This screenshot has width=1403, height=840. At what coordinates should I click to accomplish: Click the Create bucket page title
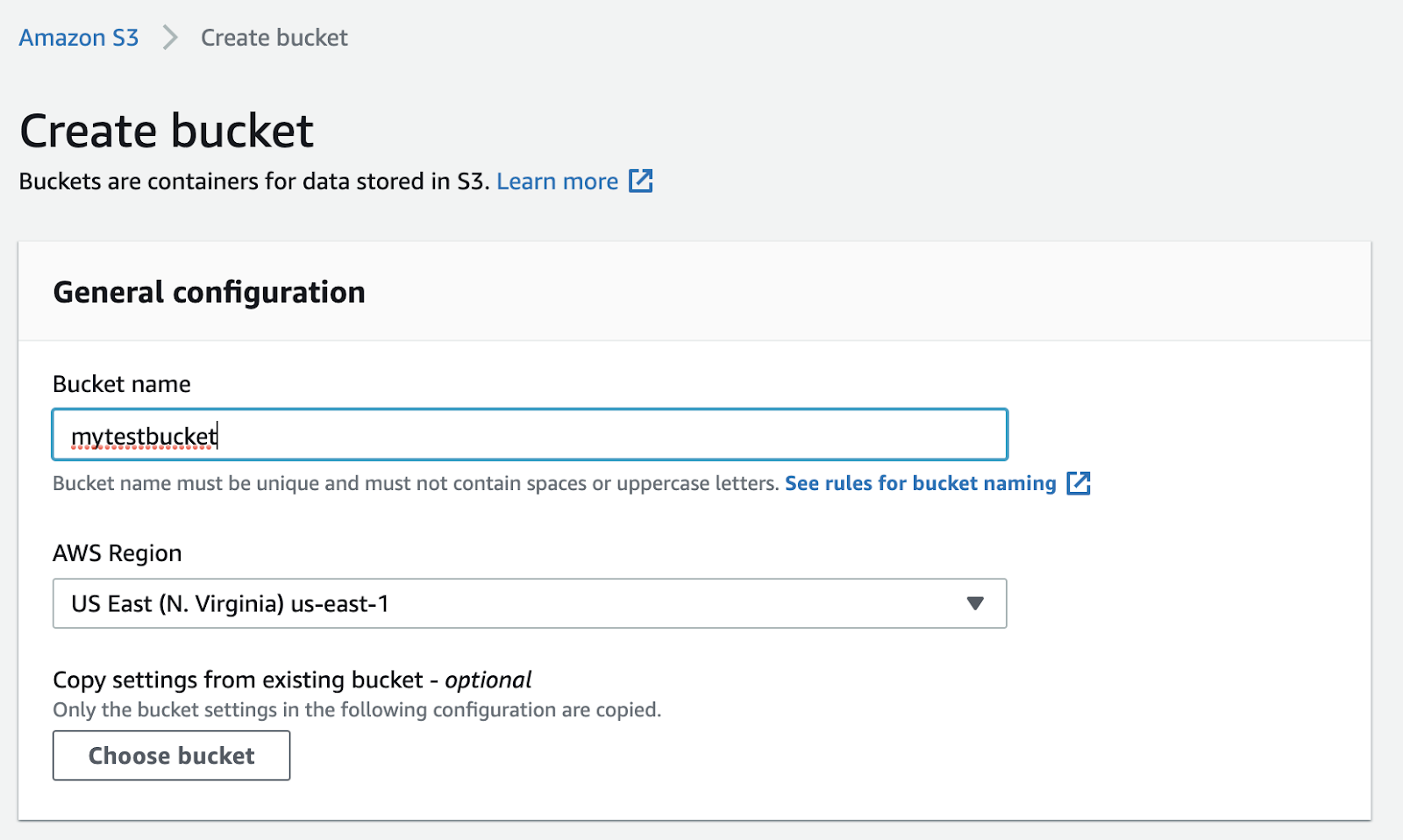tap(167, 132)
